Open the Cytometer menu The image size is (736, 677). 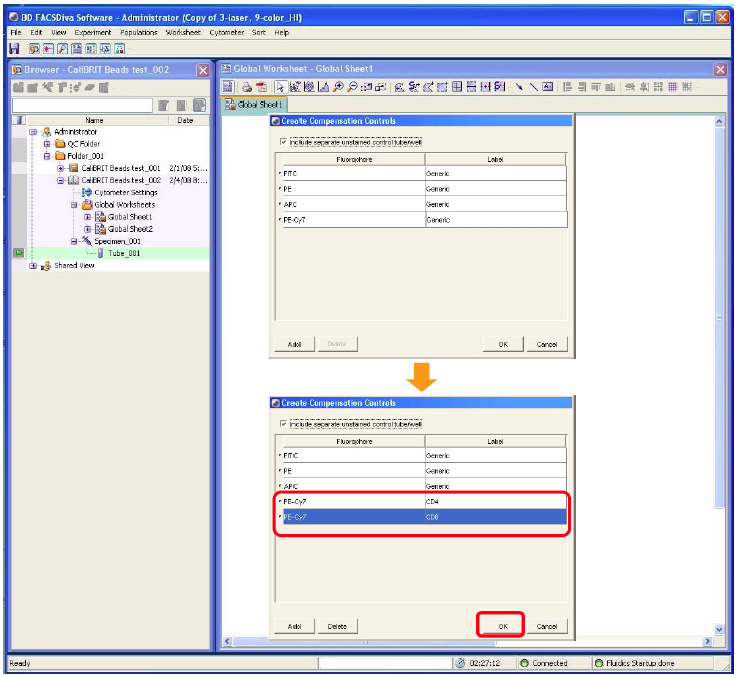pos(227,32)
